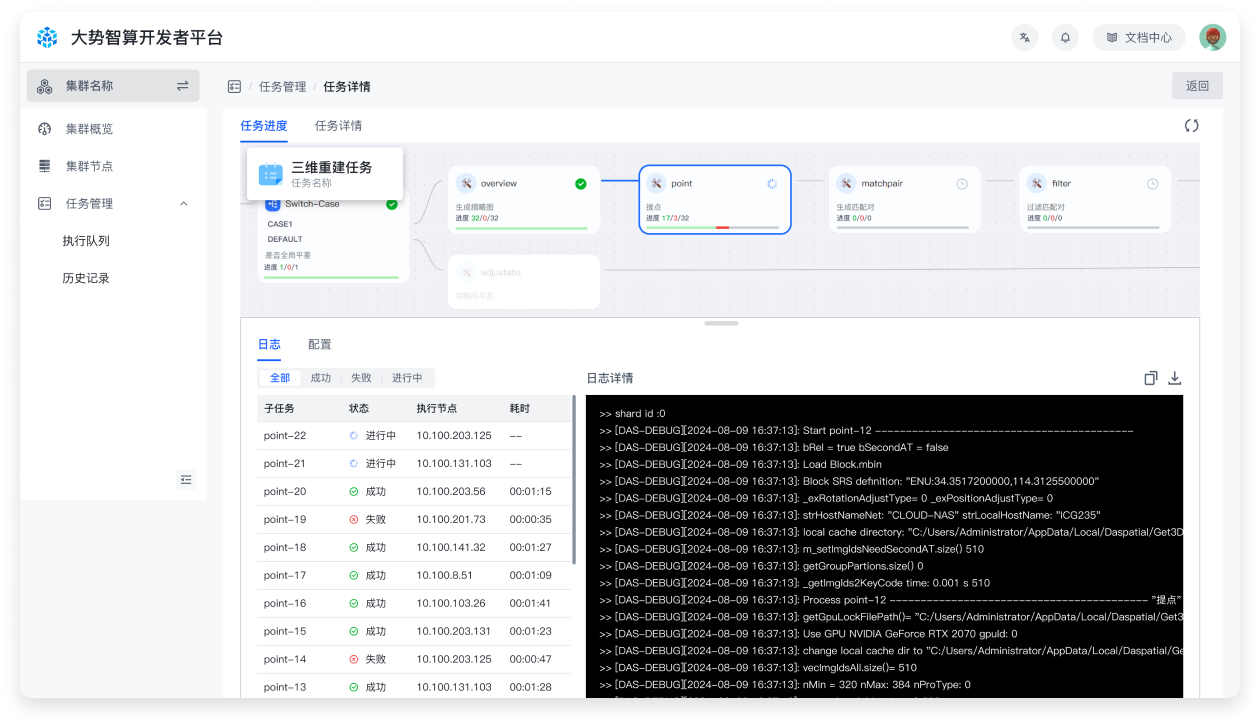Image resolution: width=1260 pixels, height=726 pixels.
Task: Click the platform cube logo
Action: tap(47, 38)
